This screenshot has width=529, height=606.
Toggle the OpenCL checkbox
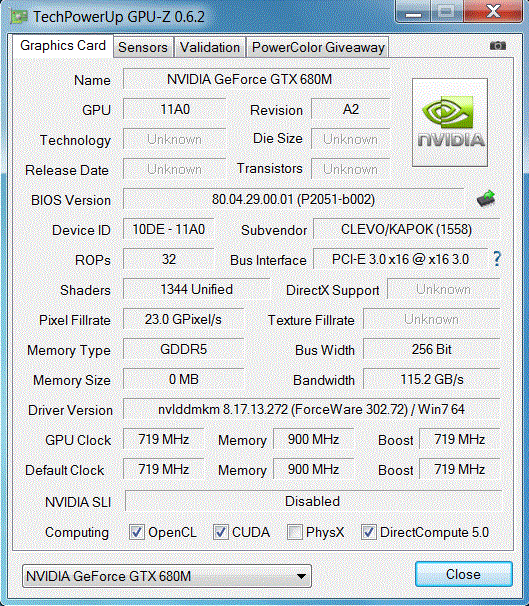(x=136, y=532)
